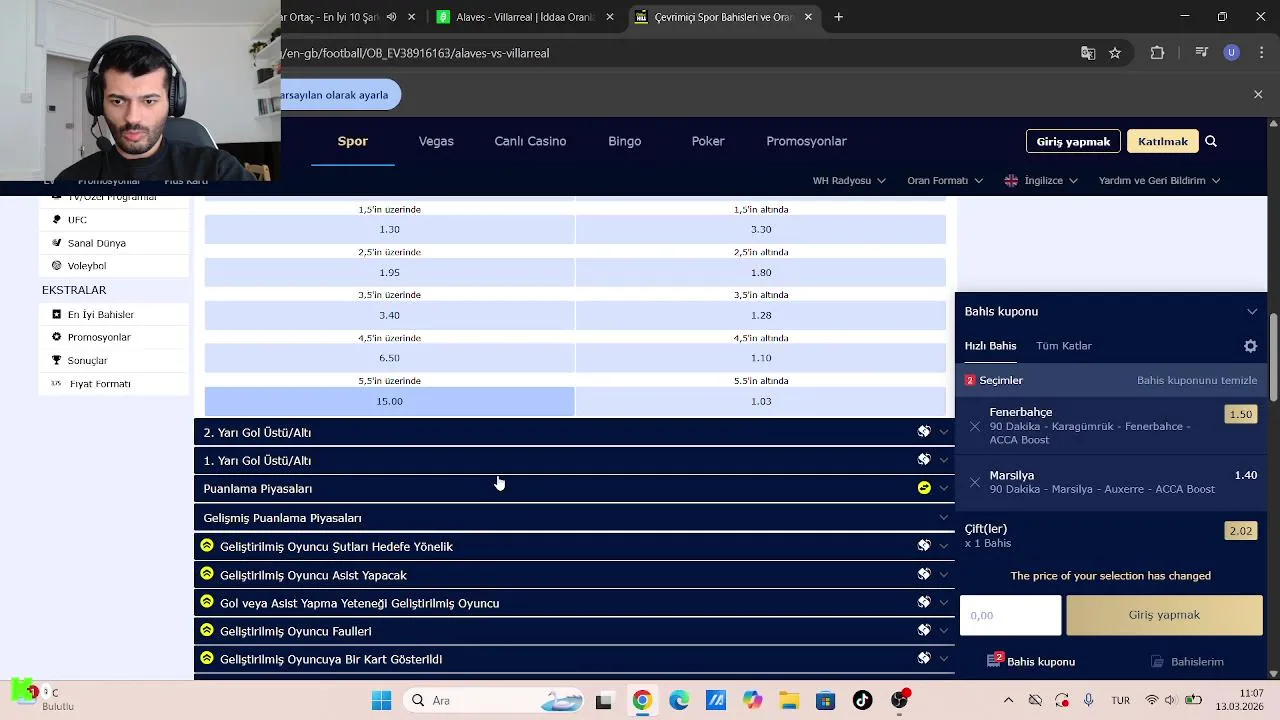Switch to Vegas section
Screen dimensions: 1280x720
[436, 141]
